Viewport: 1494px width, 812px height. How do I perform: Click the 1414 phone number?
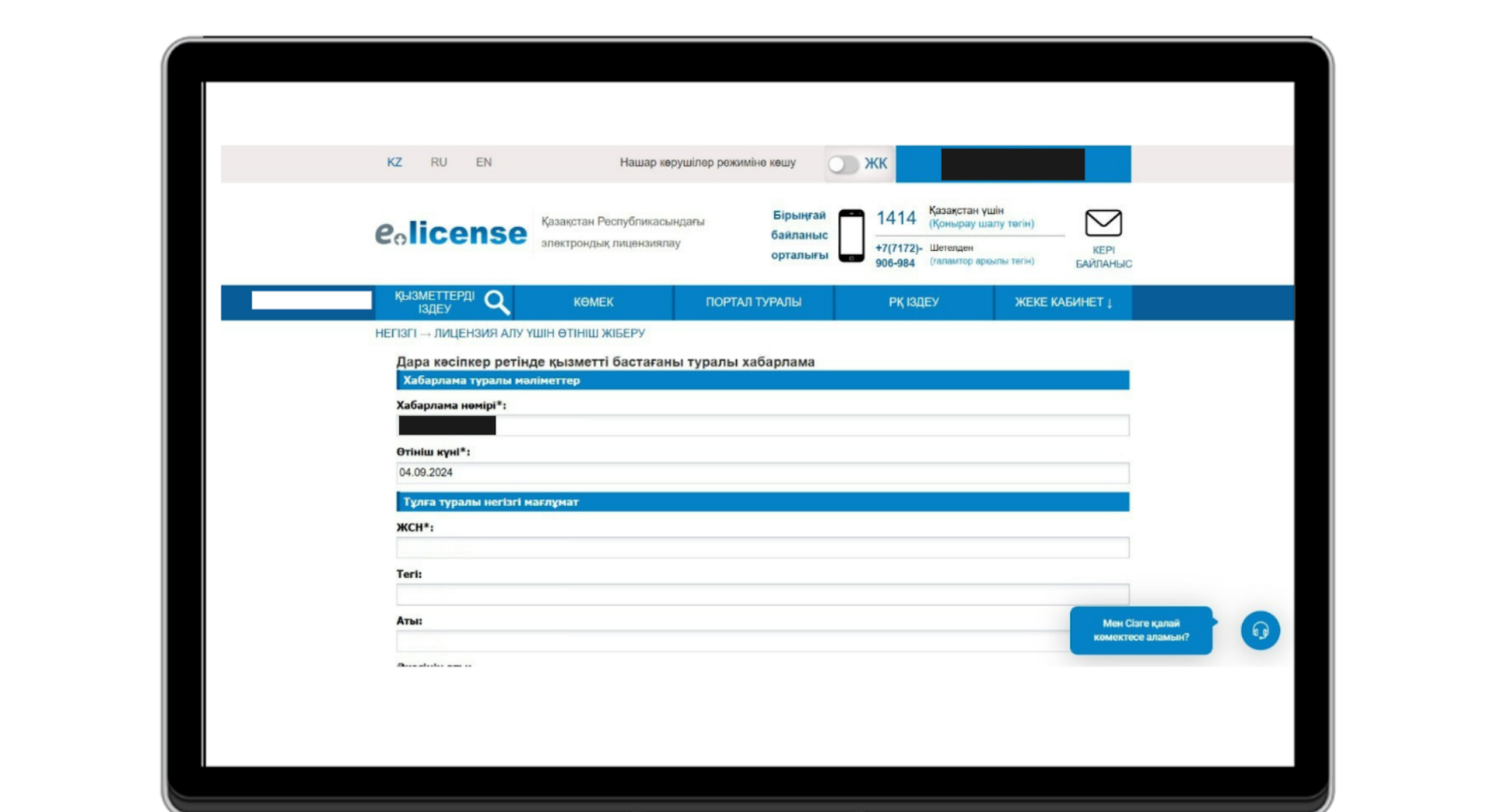coord(896,218)
